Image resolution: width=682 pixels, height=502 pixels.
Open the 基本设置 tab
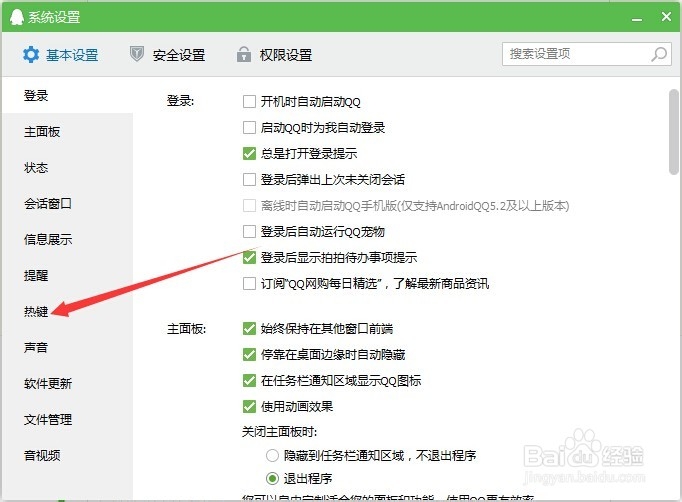(60, 55)
